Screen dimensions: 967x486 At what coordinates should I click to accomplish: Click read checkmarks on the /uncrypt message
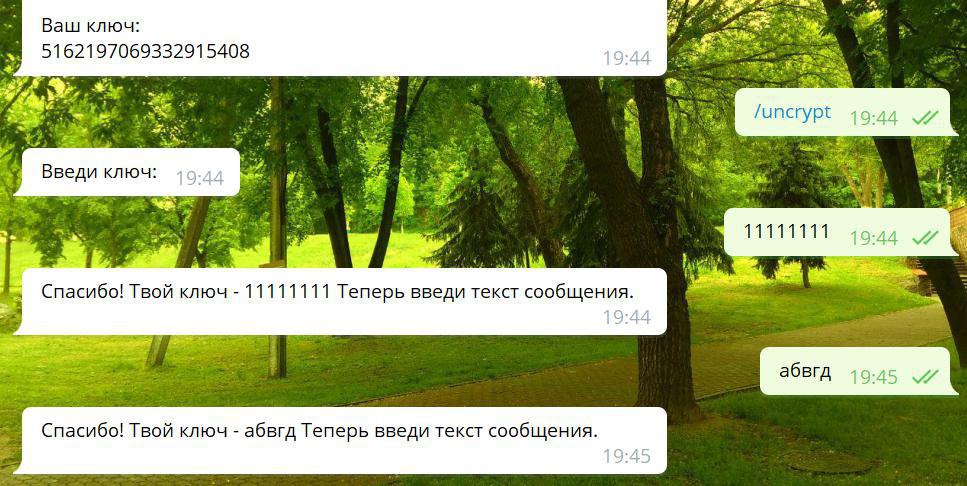click(x=925, y=117)
